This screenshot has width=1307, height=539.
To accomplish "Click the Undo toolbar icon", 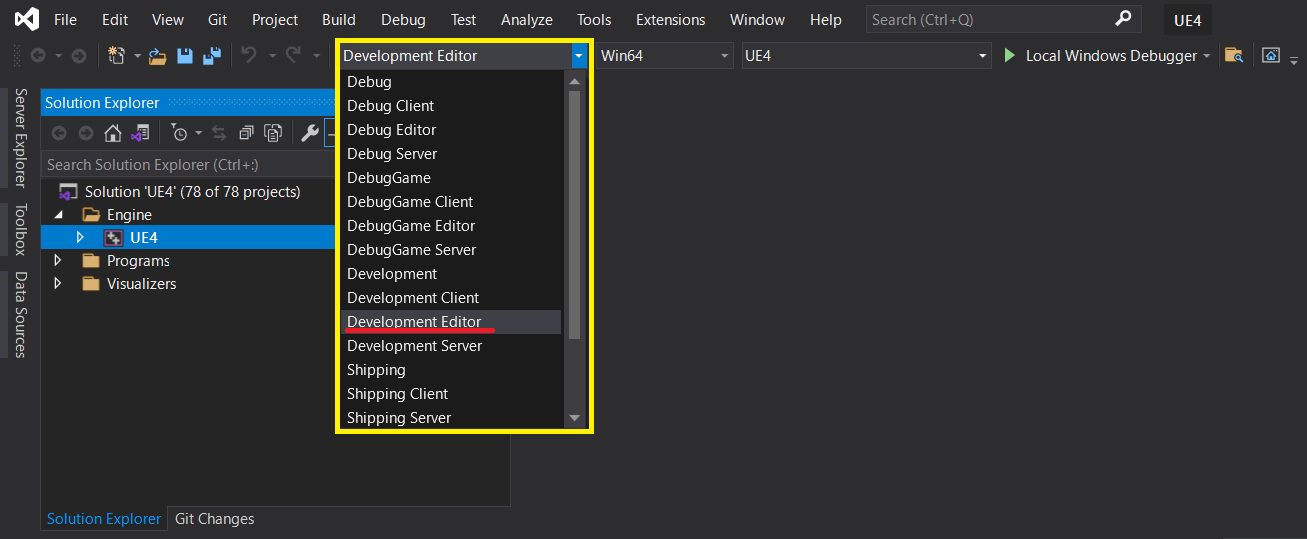I will tap(249, 56).
